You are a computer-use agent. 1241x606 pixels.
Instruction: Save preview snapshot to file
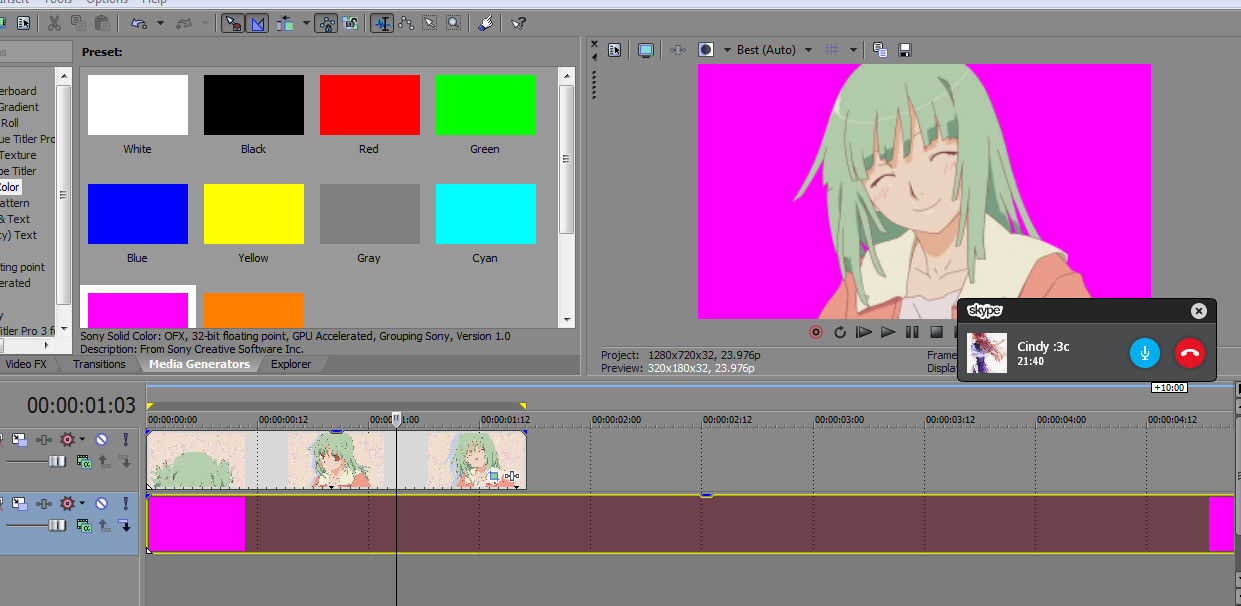[904, 49]
